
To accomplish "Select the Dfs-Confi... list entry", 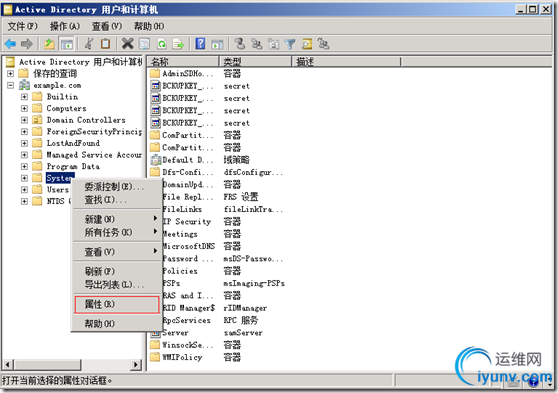I will click(187, 172).
